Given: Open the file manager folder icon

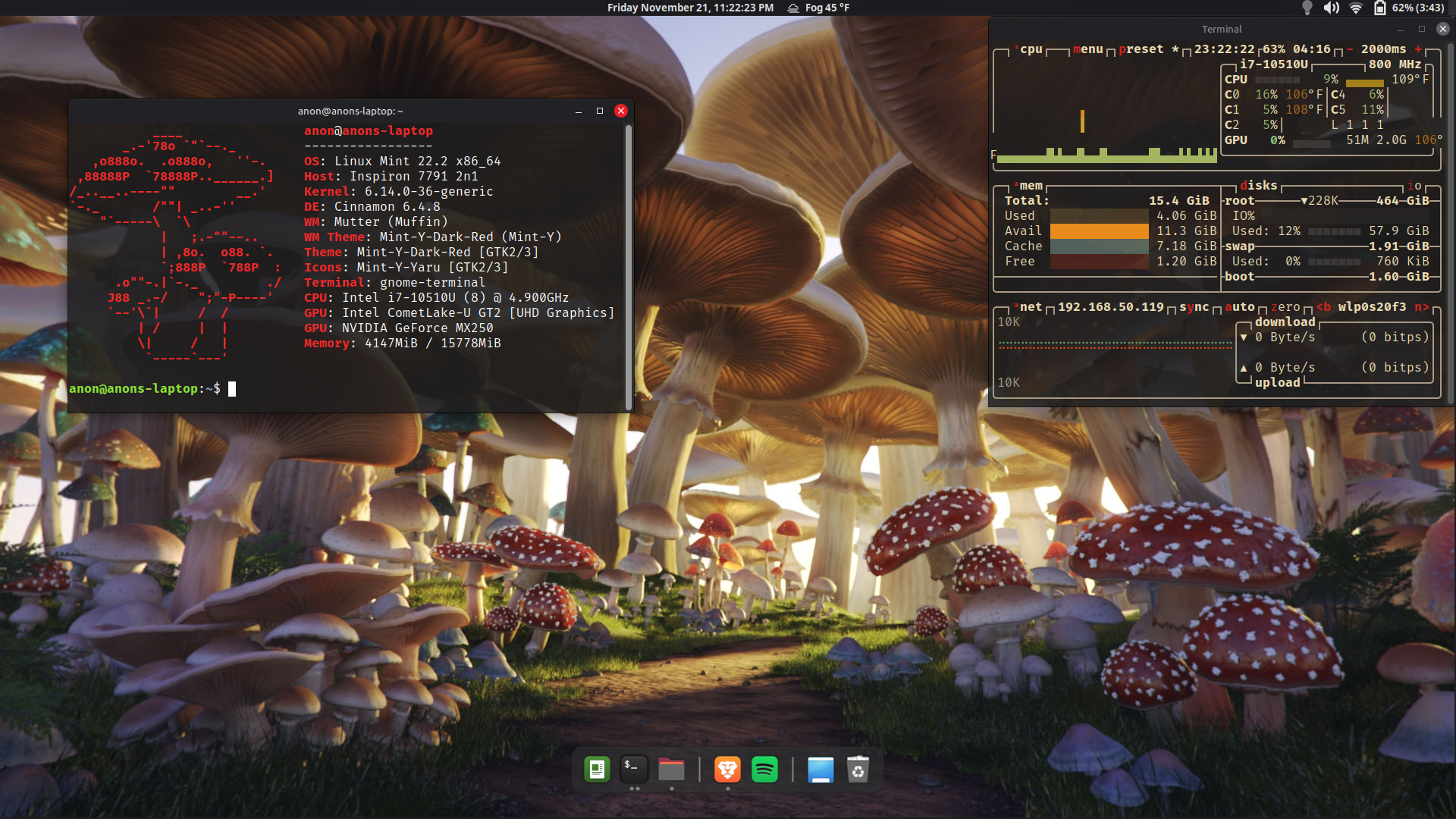Looking at the screenshot, I should (671, 770).
